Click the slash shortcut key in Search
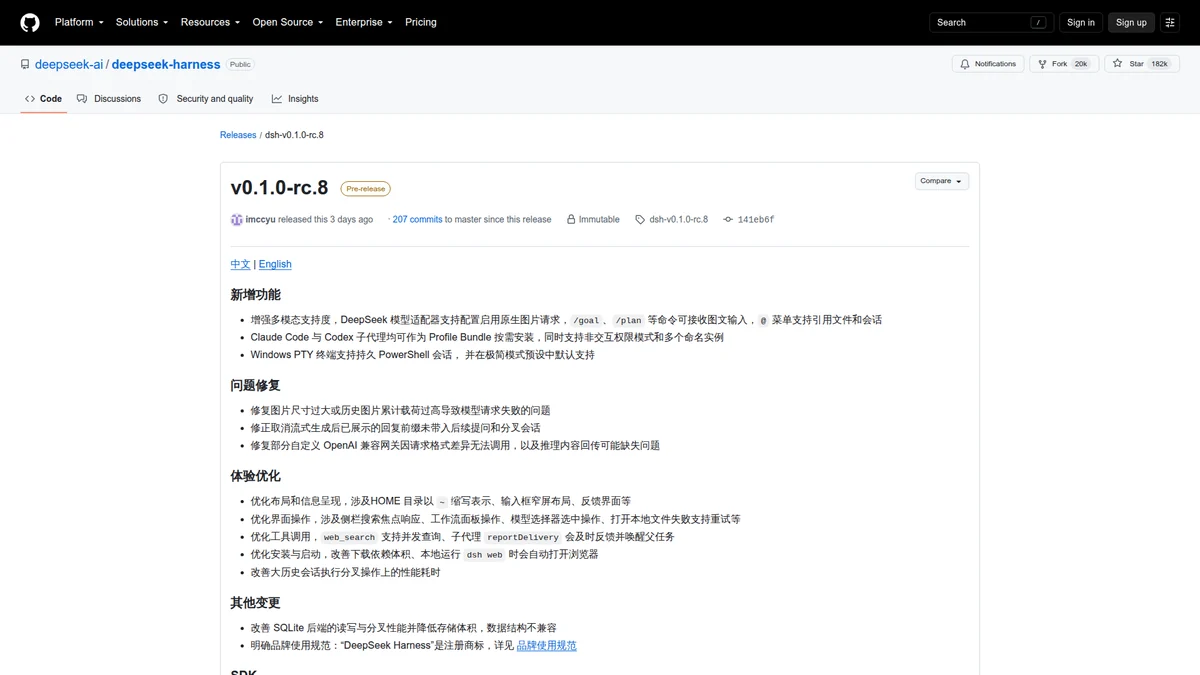 [1039, 22]
